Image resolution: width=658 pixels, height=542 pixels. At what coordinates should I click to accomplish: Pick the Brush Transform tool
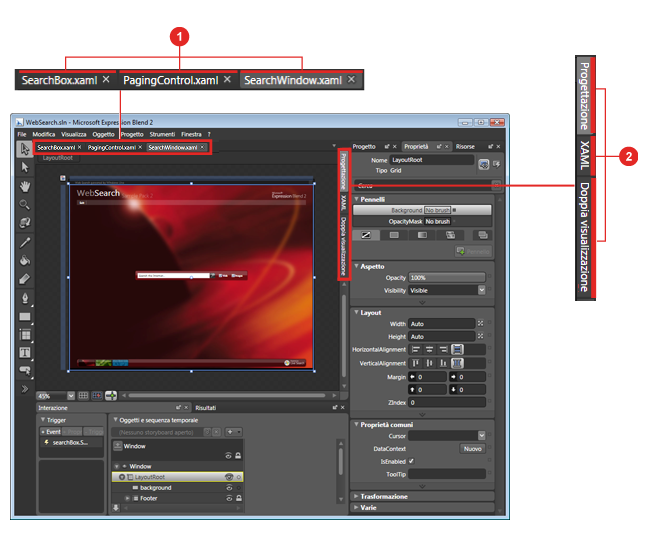[x=25, y=279]
